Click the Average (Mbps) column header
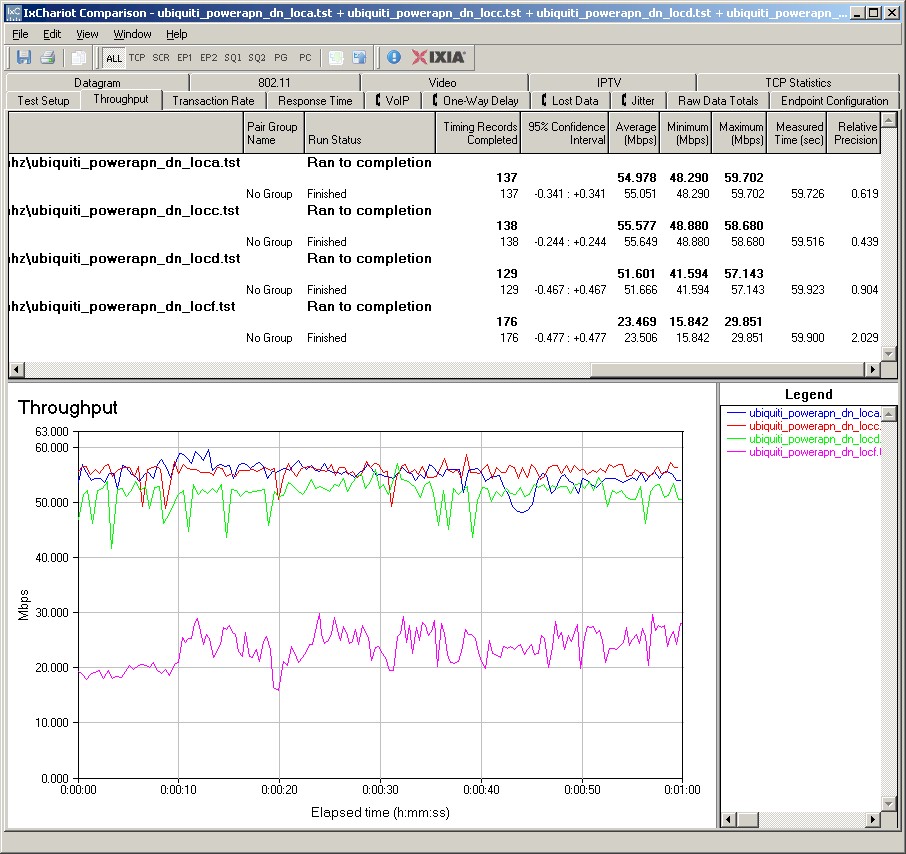Viewport: 906px width, 854px height. (x=634, y=133)
